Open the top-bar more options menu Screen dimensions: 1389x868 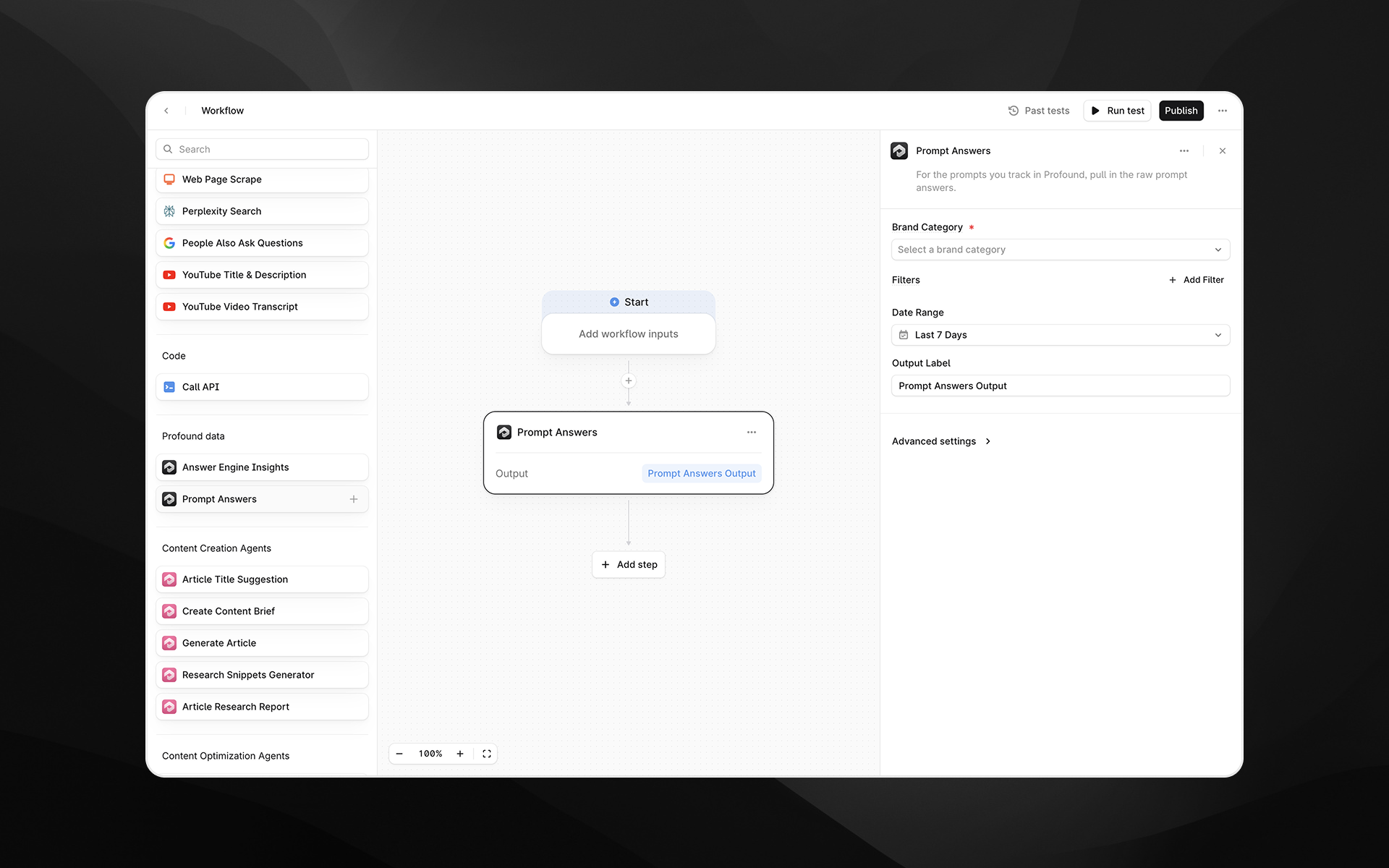tap(1223, 111)
